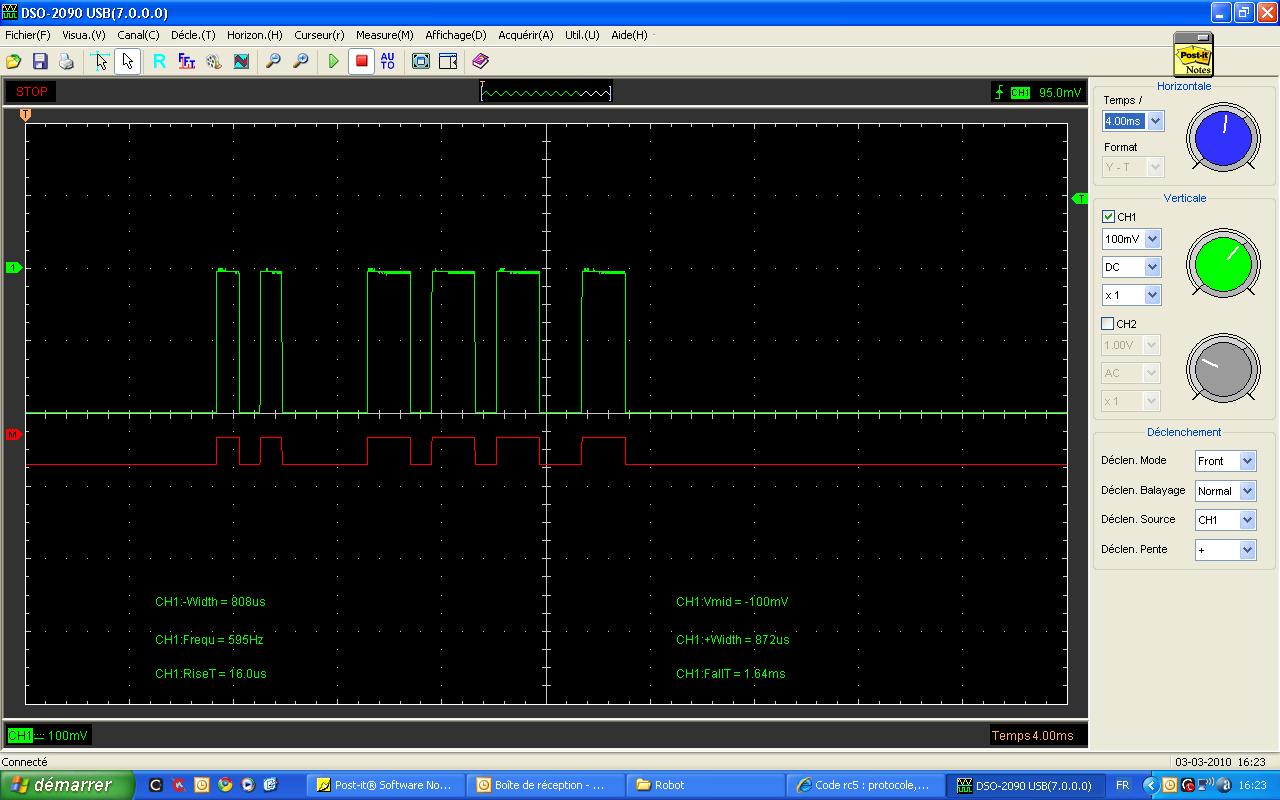Open the Déclen. Pente slope dropdown

point(1247,550)
